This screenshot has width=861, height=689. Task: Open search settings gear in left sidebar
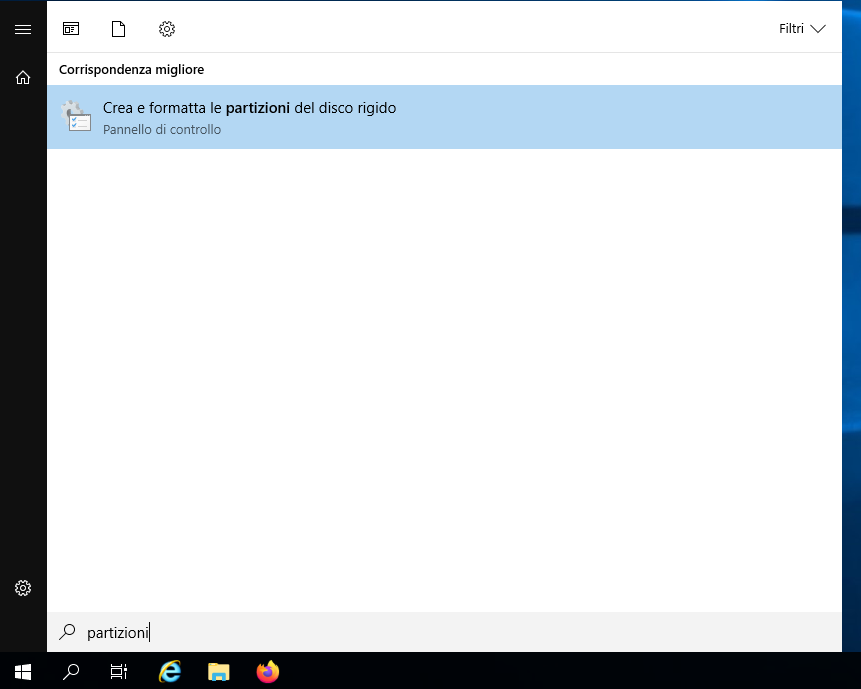tap(23, 588)
